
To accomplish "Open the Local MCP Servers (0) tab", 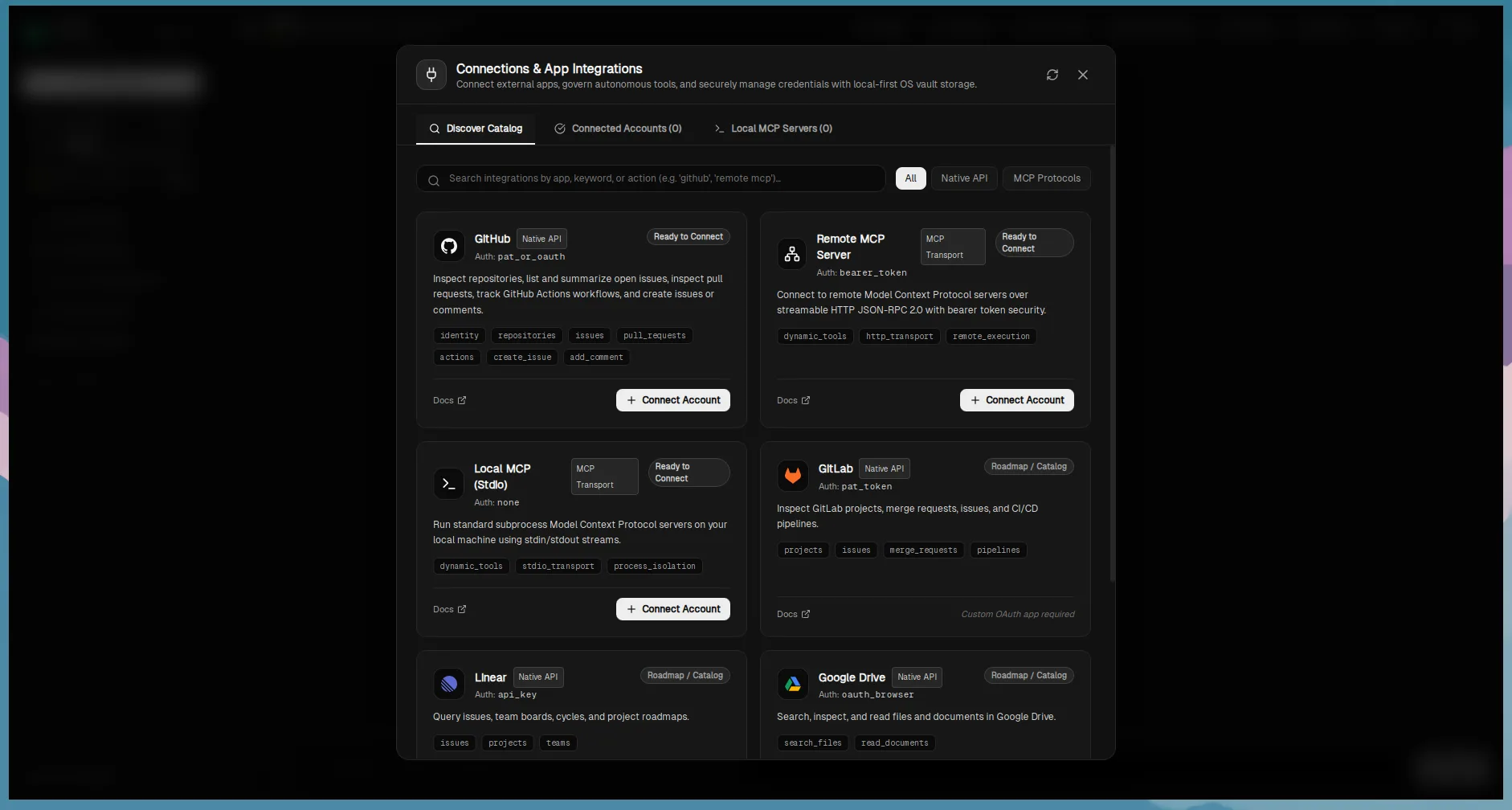I will [773, 129].
